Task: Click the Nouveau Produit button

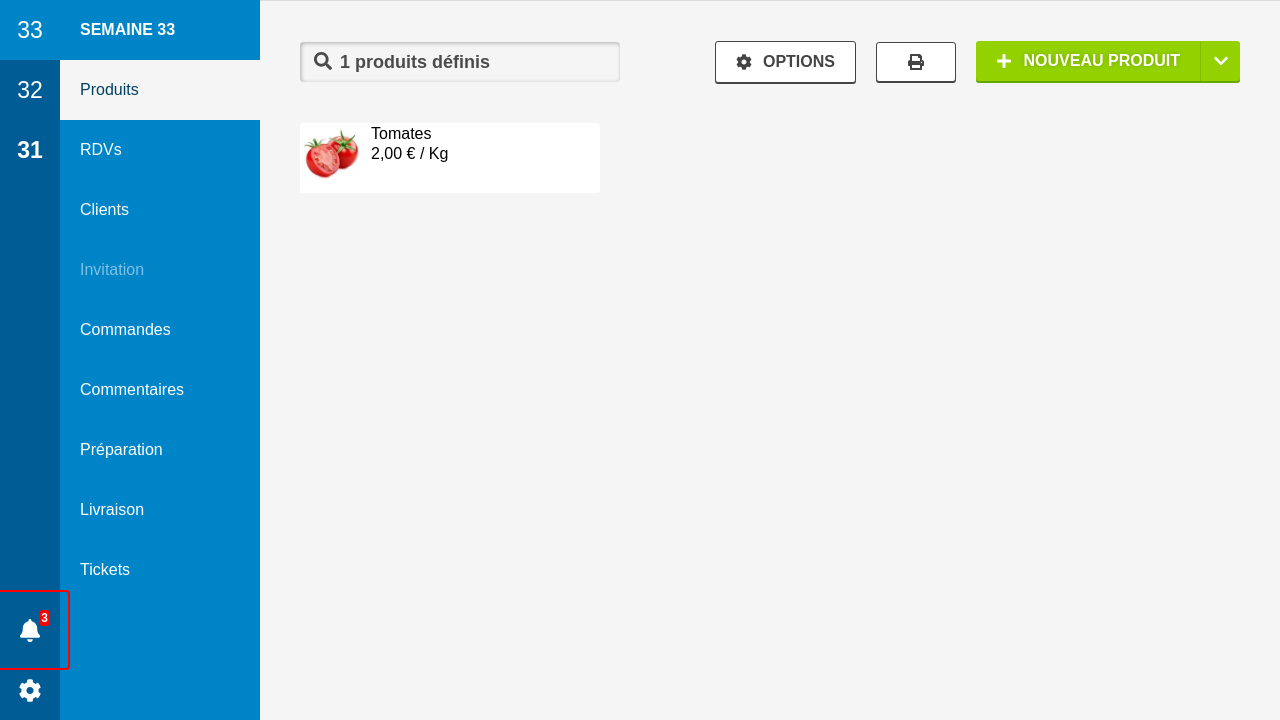Action: point(1088,61)
